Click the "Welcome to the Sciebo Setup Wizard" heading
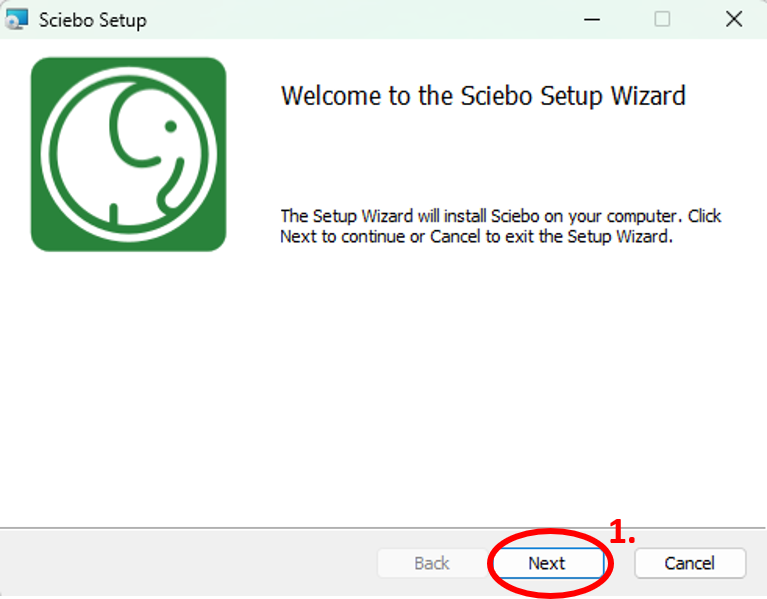 pyautogui.click(x=483, y=96)
